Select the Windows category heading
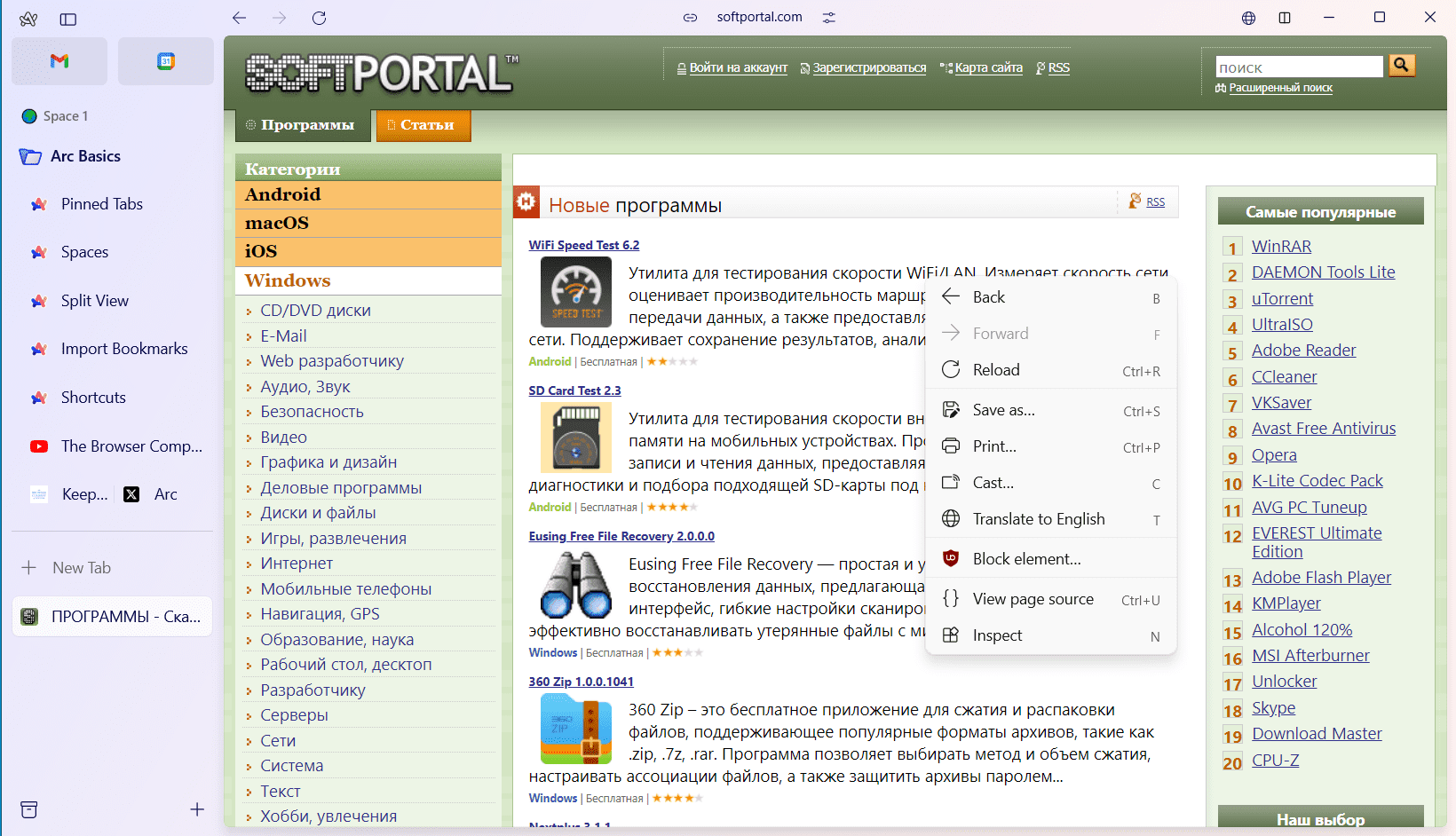Screen dimensions: 1456x836 pos(368,280)
